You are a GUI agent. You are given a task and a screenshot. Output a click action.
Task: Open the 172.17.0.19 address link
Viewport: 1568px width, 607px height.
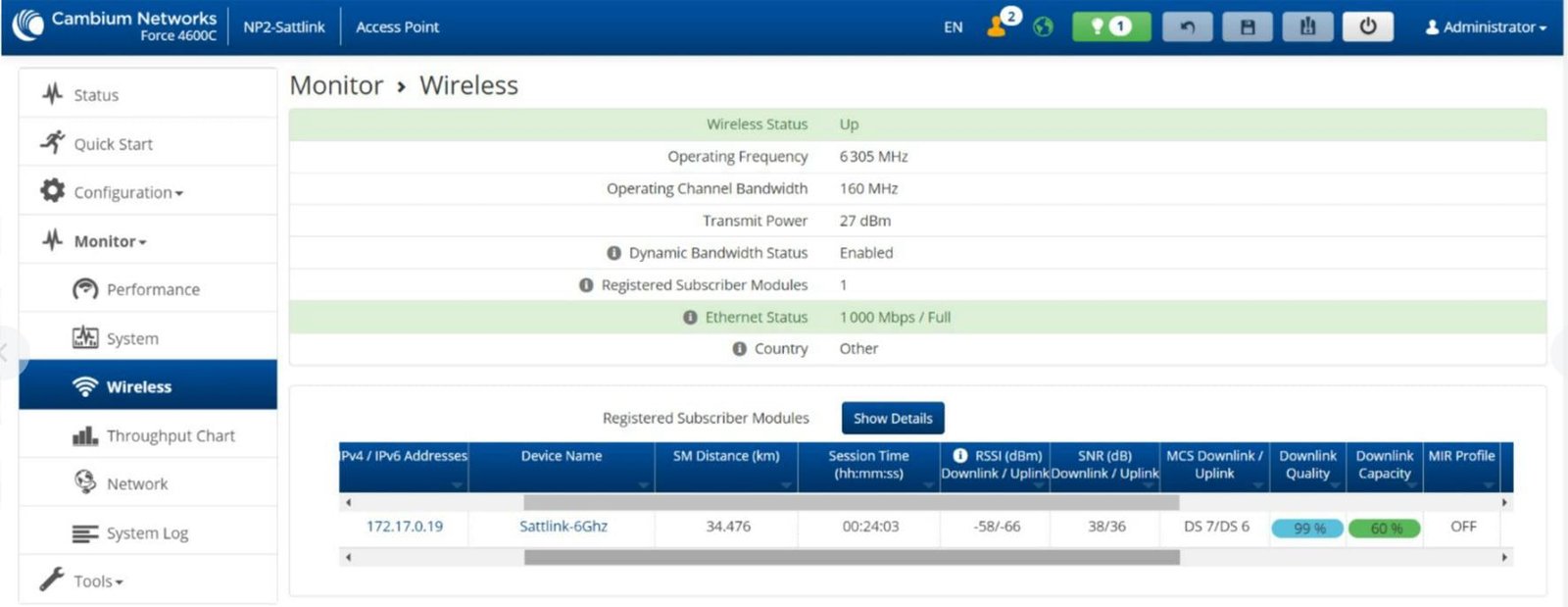pyautogui.click(x=405, y=527)
